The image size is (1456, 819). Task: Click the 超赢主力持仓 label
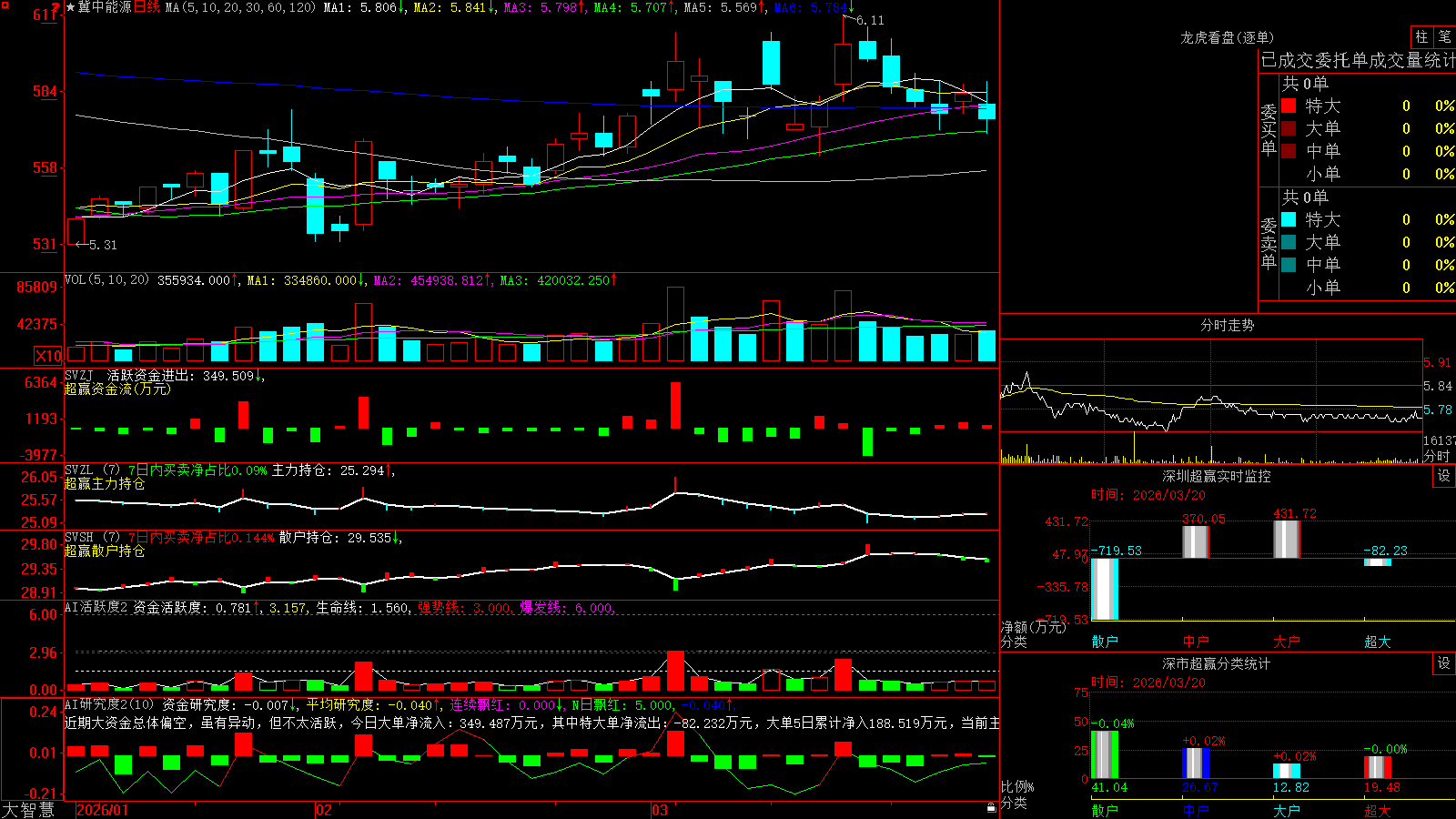(105, 484)
